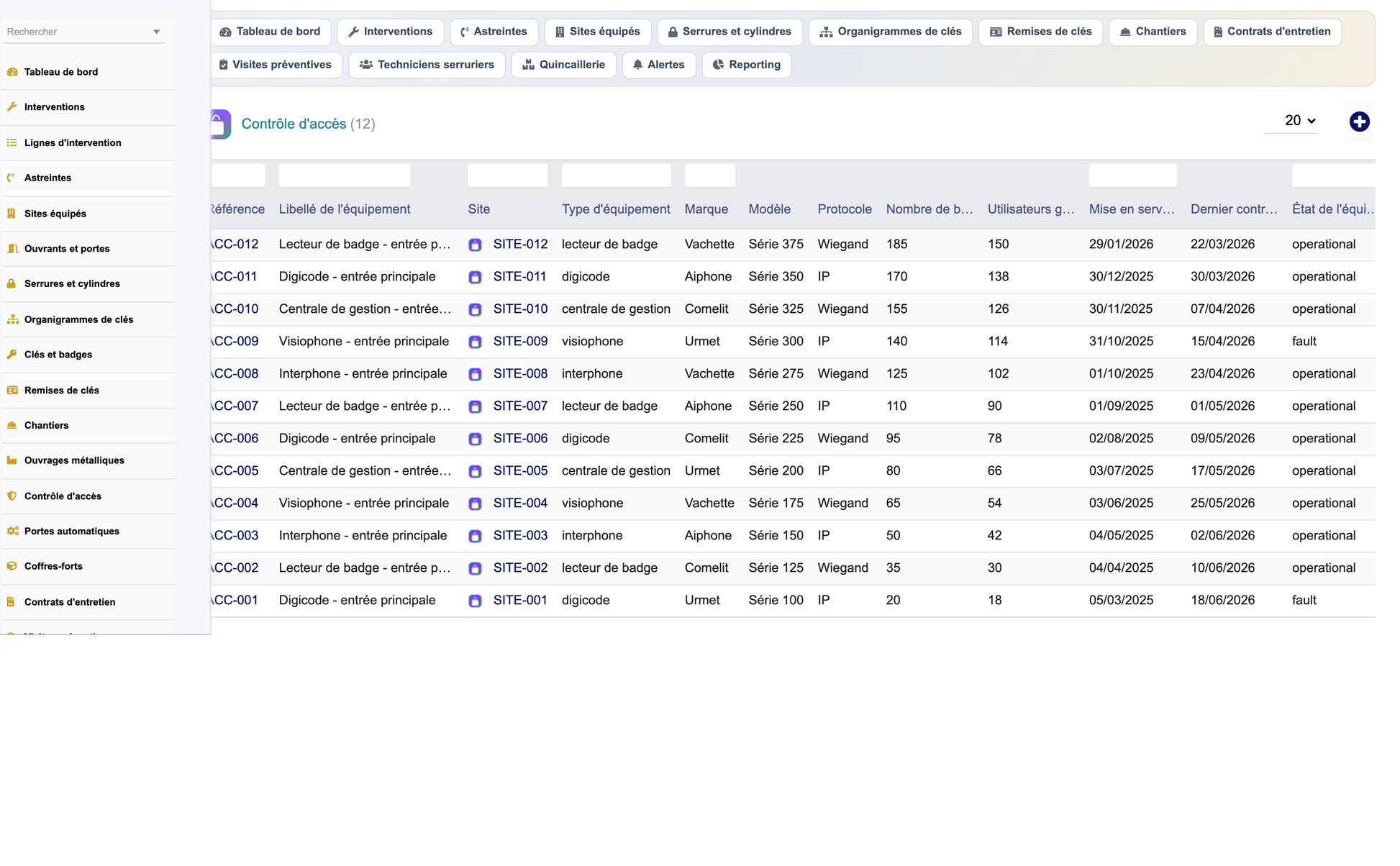Click the blue plus add-record icon

(x=1359, y=122)
